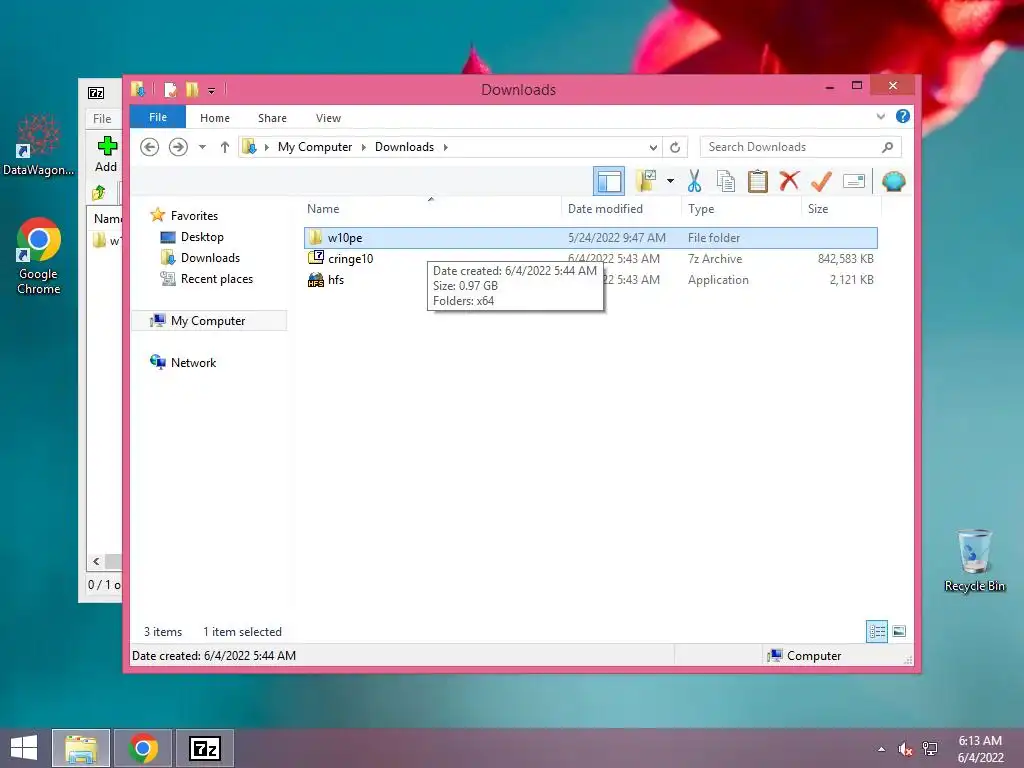Viewport: 1024px width, 768px height.
Task: Click the Search Downloads field
Action: (x=801, y=147)
